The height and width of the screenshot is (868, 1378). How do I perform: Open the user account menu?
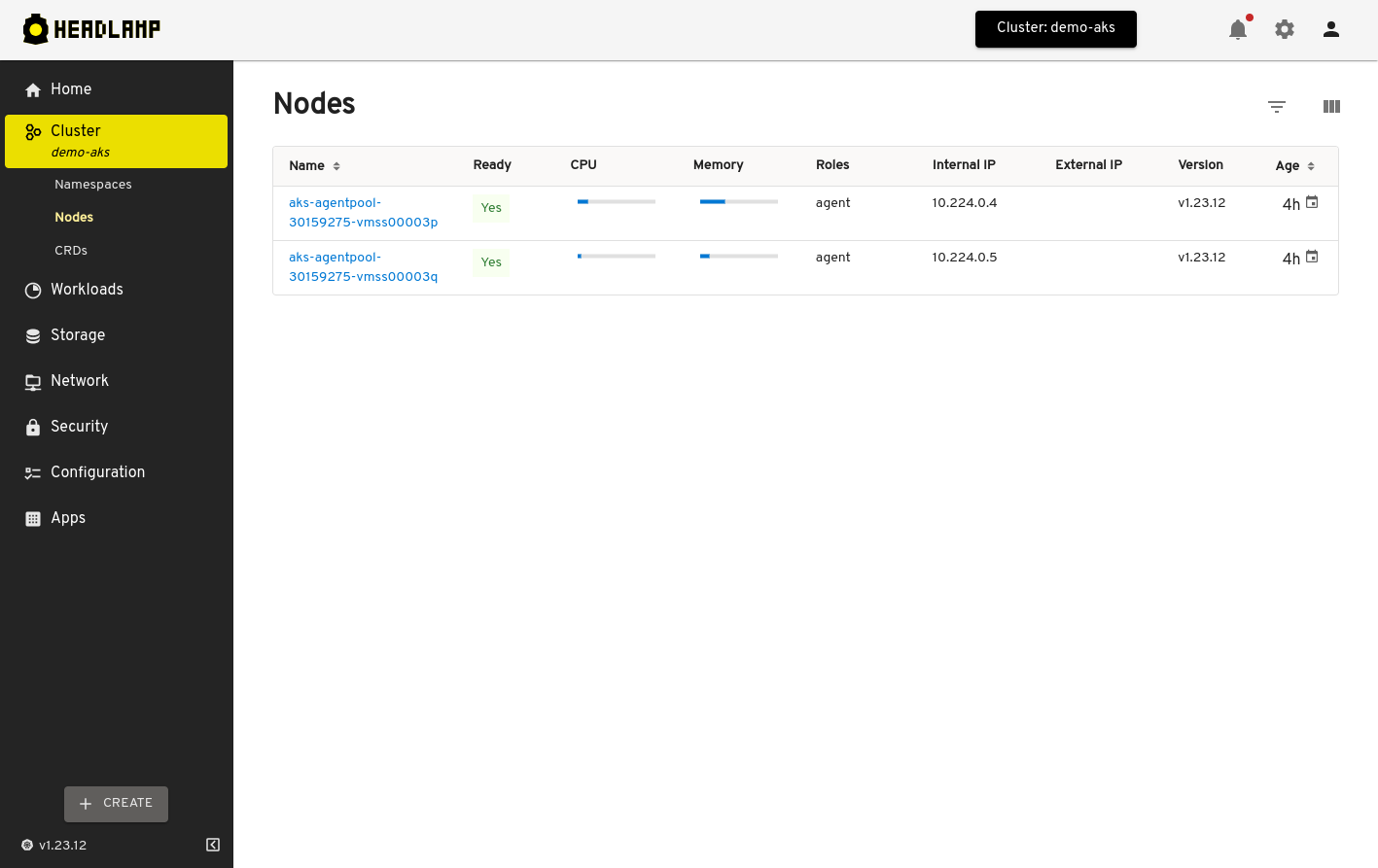pos(1331,29)
